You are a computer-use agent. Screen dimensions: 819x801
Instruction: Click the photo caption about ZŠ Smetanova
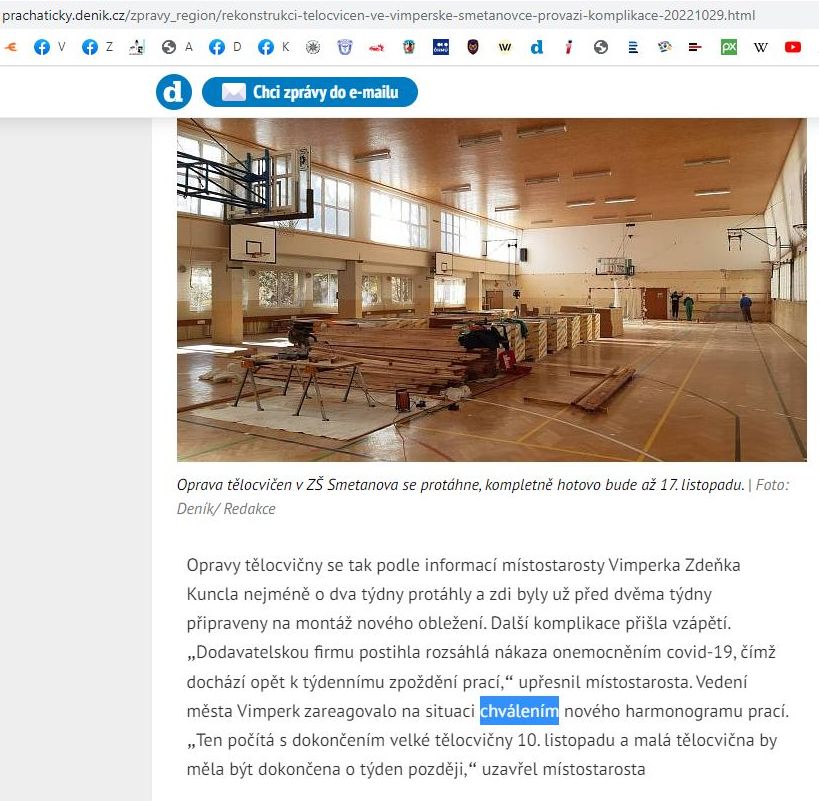(483, 496)
